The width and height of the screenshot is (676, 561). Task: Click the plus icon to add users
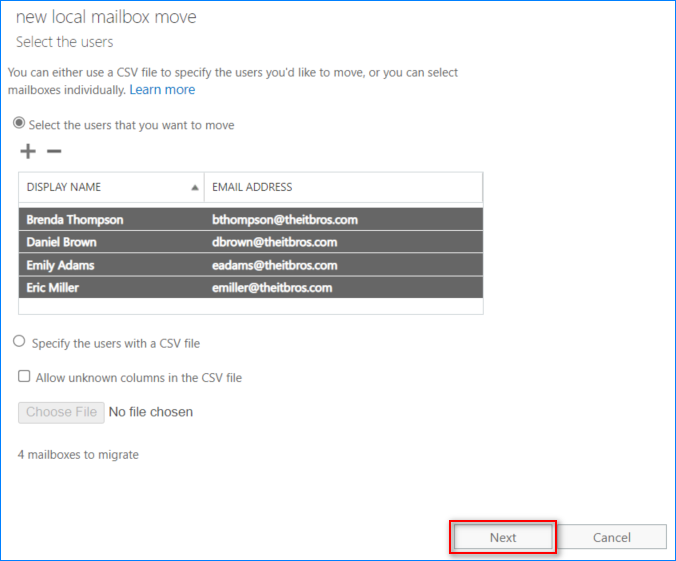coord(28,151)
